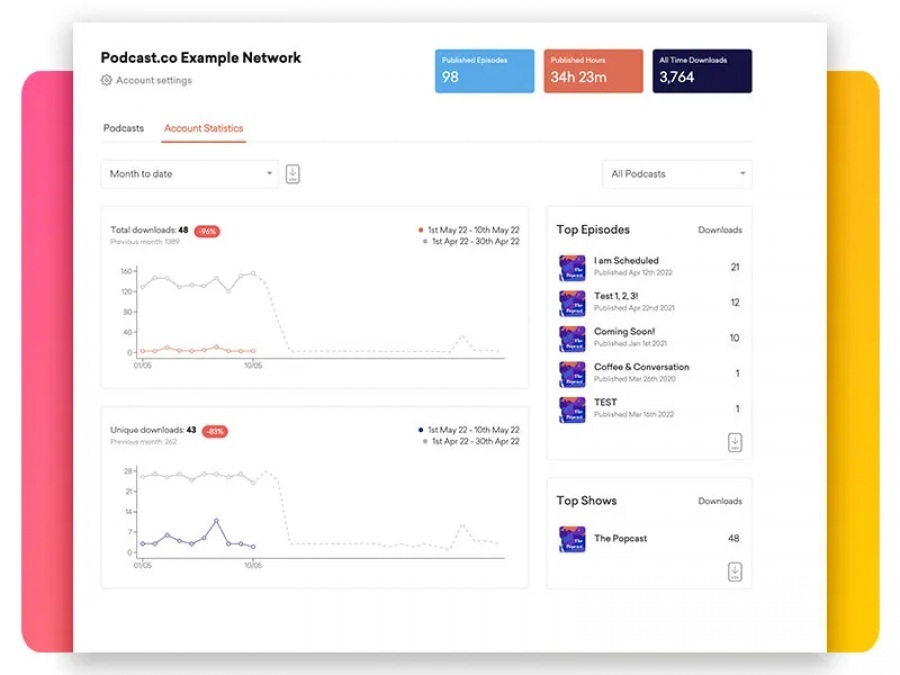900x675 pixels.
Task: Download statistics using icon beside date dropdown
Action: [292, 174]
